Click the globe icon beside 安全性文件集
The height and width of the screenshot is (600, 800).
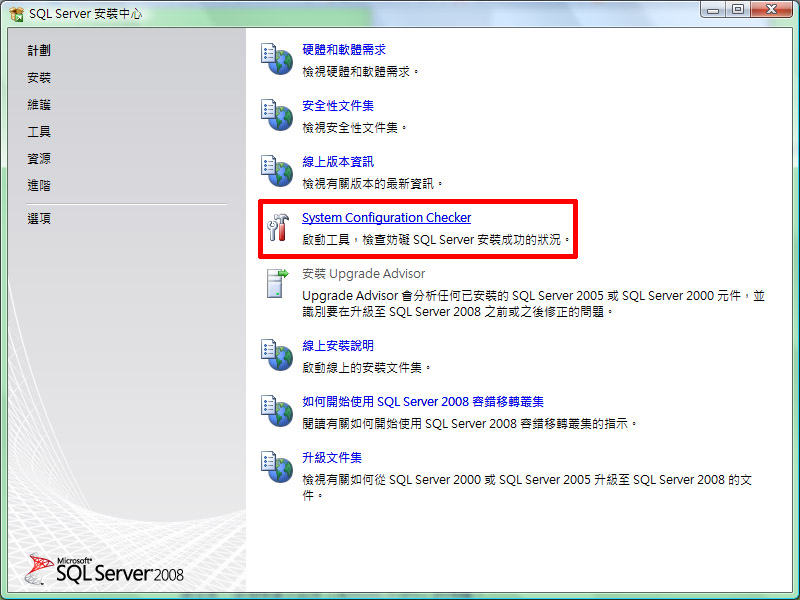[x=277, y=115]
